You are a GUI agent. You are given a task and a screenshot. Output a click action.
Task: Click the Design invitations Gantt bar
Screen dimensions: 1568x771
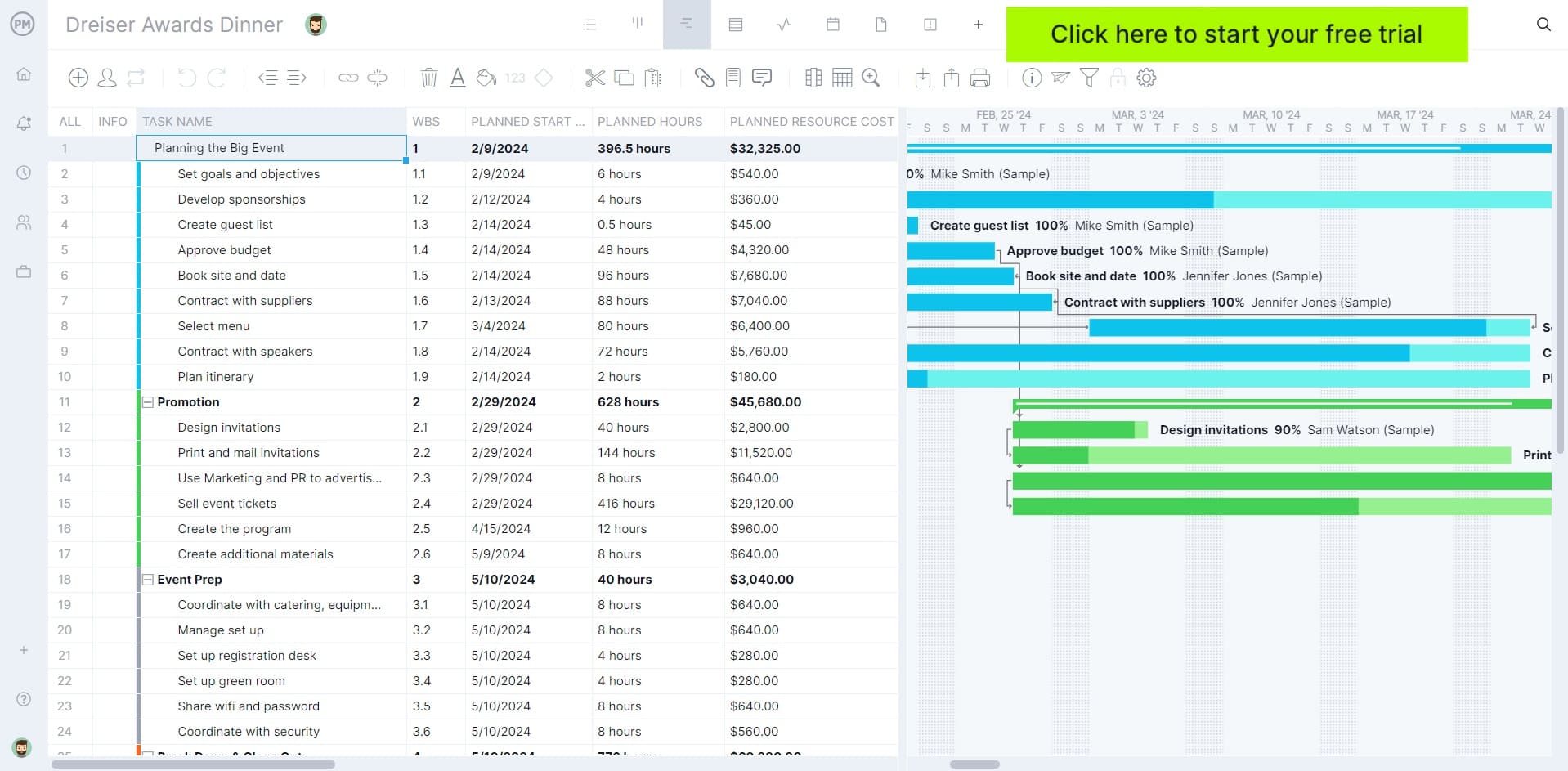[1080, 430]
